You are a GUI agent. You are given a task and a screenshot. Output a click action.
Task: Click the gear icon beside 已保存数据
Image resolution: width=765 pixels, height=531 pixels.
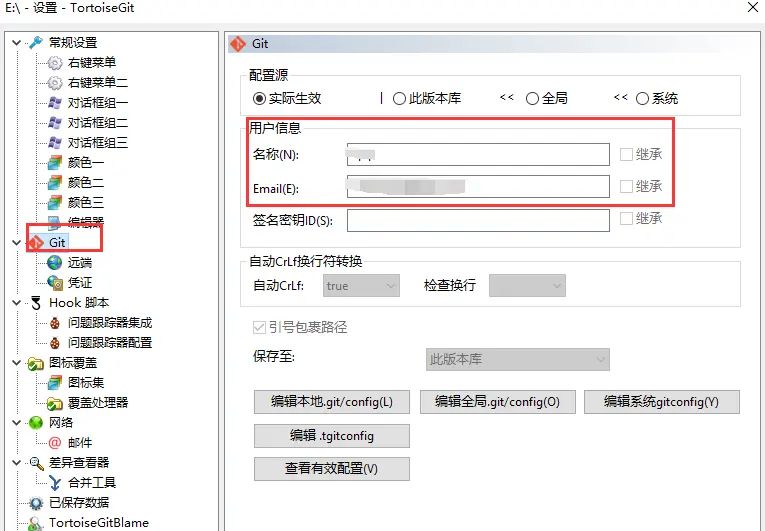[x=36, y=503]
